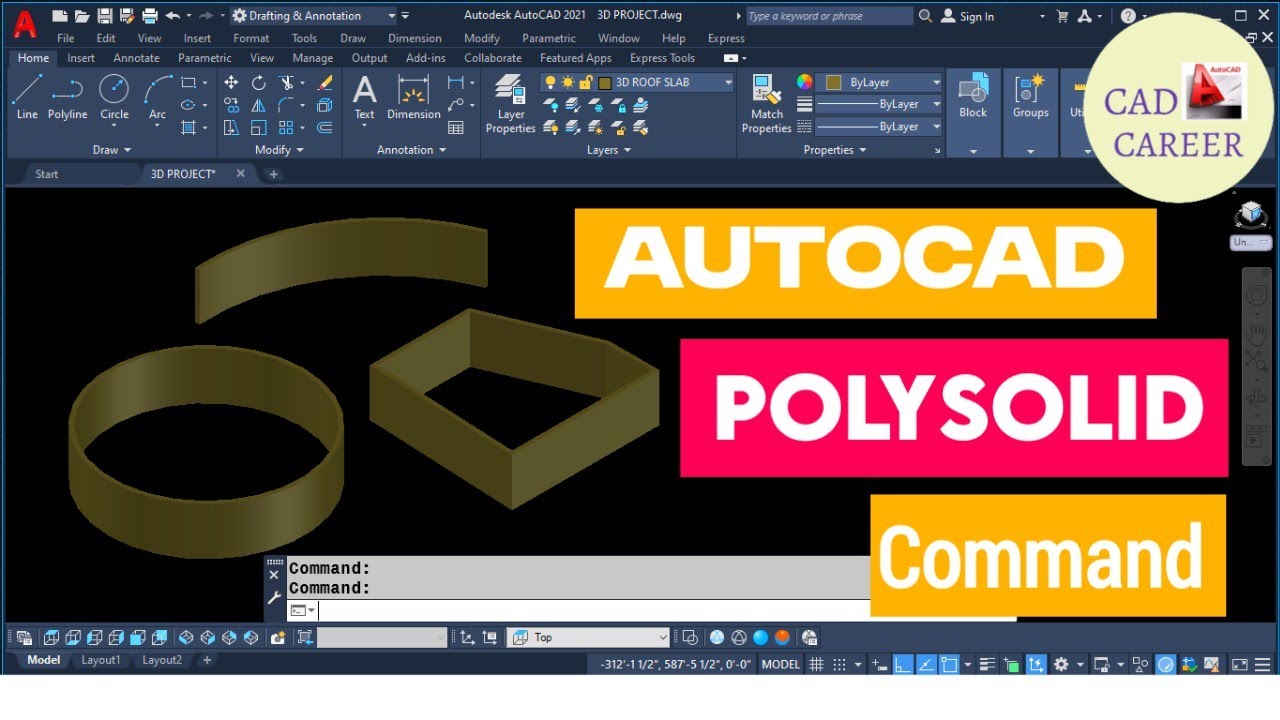Switch to the Layout1 tab
Screen dimensions: 1280x720
click(x=101, y=660)
